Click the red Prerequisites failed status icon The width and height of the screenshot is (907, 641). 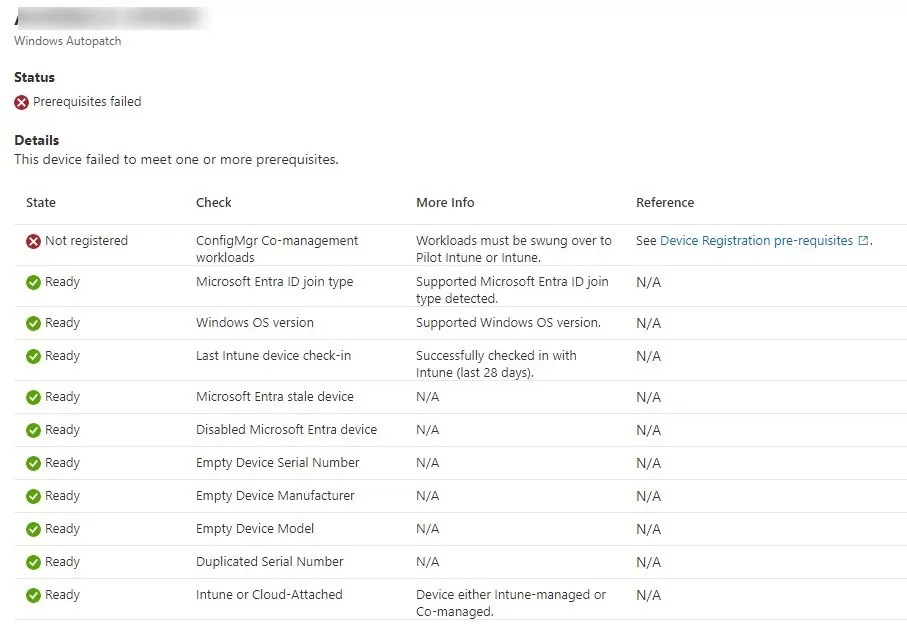(x=21, y=102)
